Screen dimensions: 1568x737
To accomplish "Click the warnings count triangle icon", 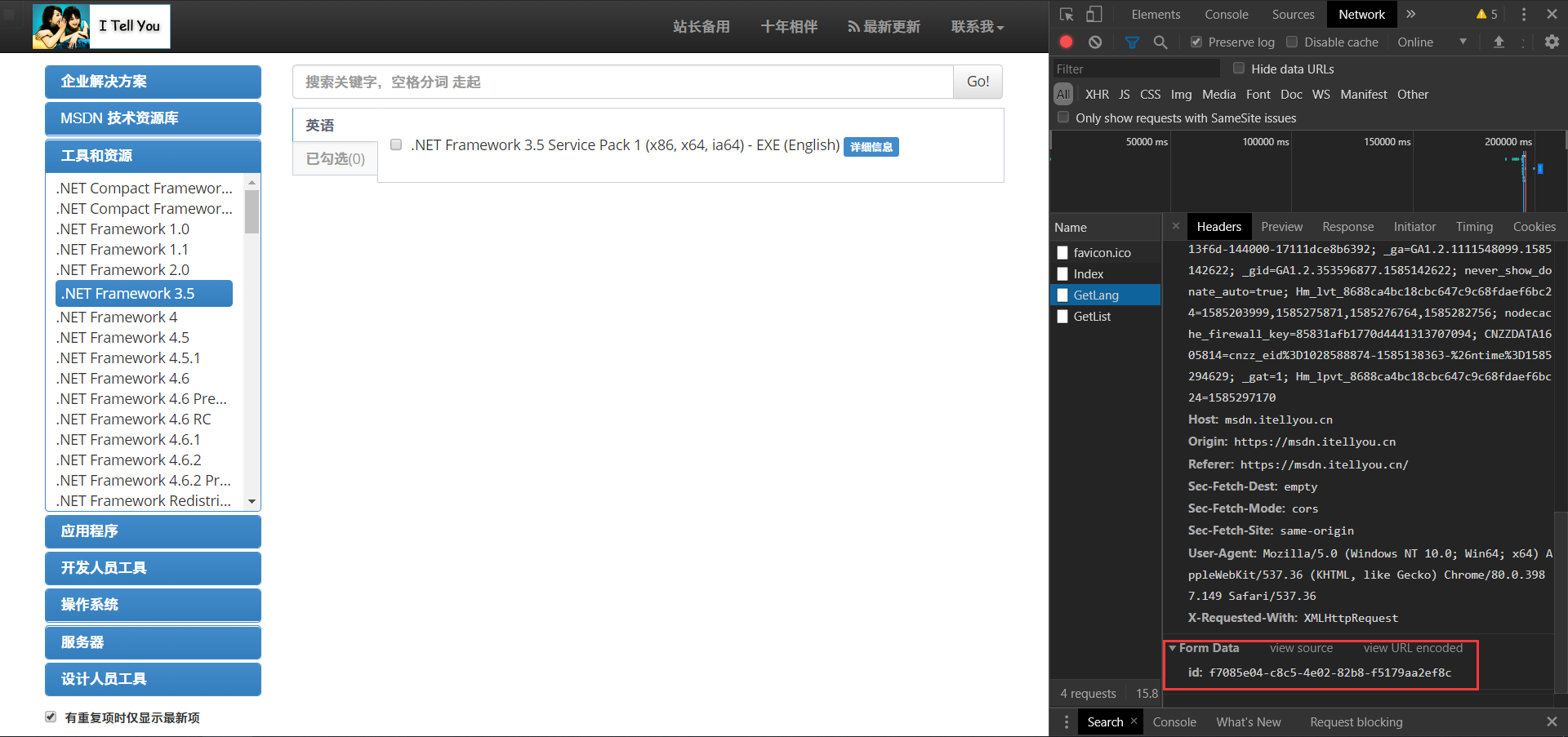I will coord(1481,15).
